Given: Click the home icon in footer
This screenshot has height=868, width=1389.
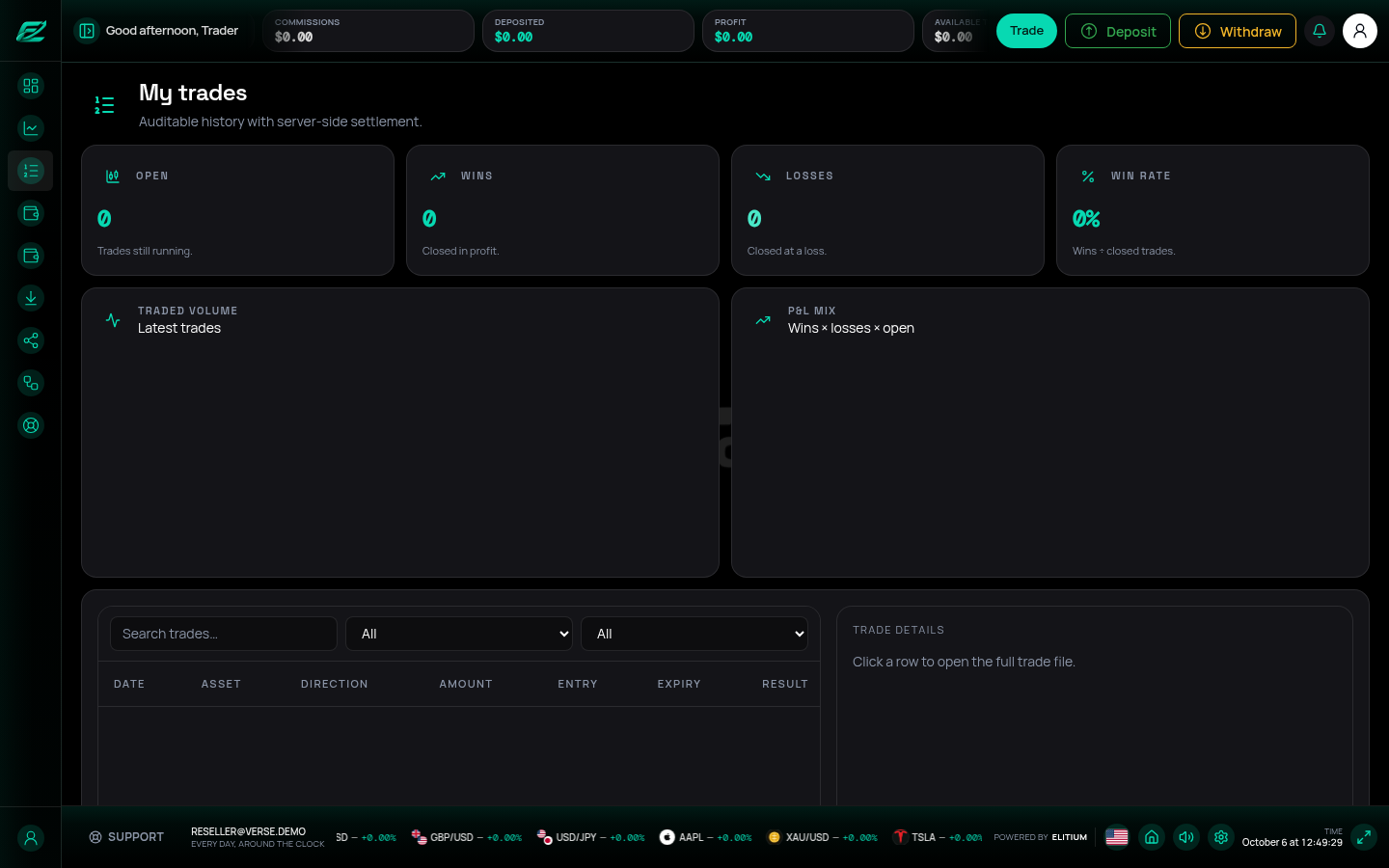Looking at the screenshot, I should (1152, 837).
